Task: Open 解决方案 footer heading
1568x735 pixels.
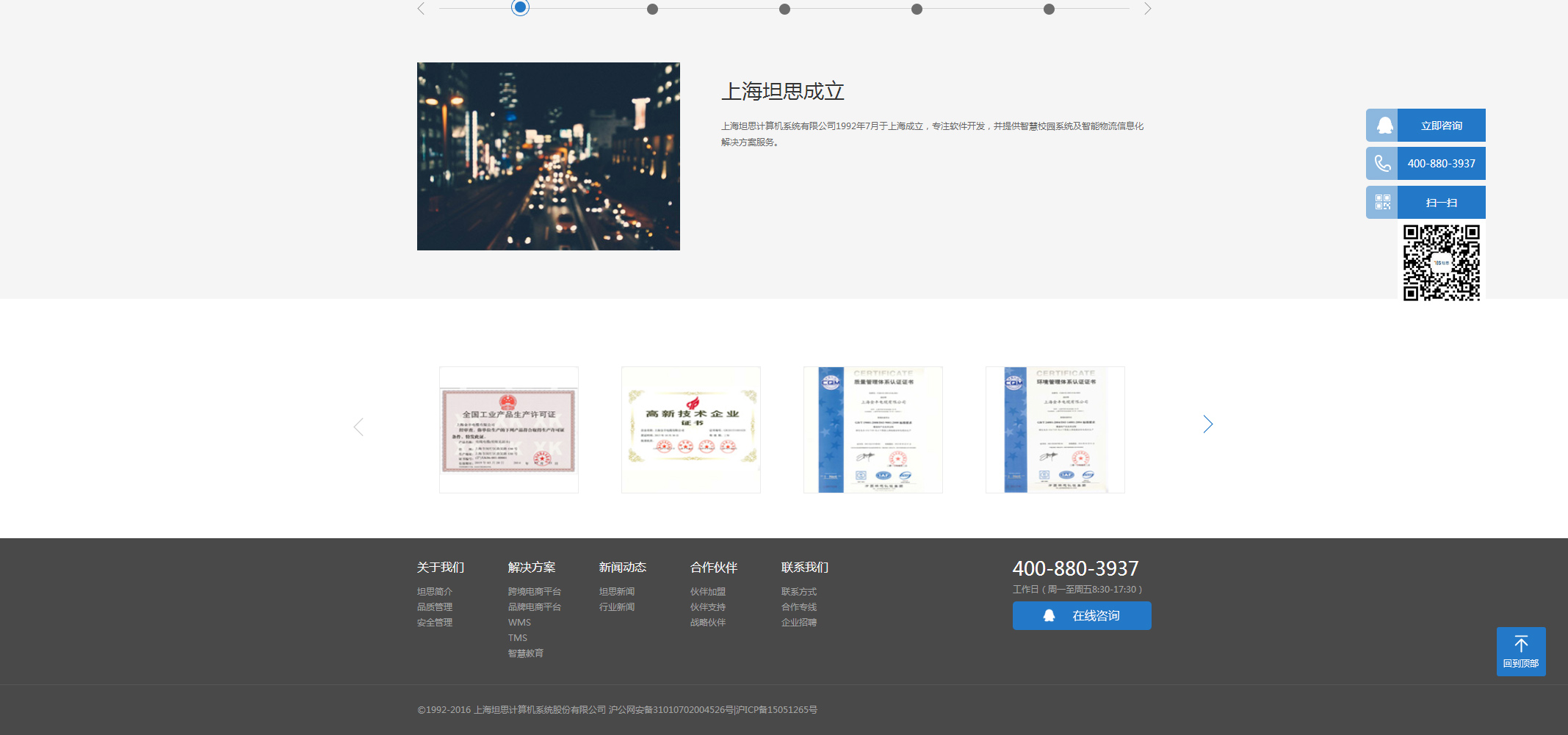Action: tap(532, 568)
